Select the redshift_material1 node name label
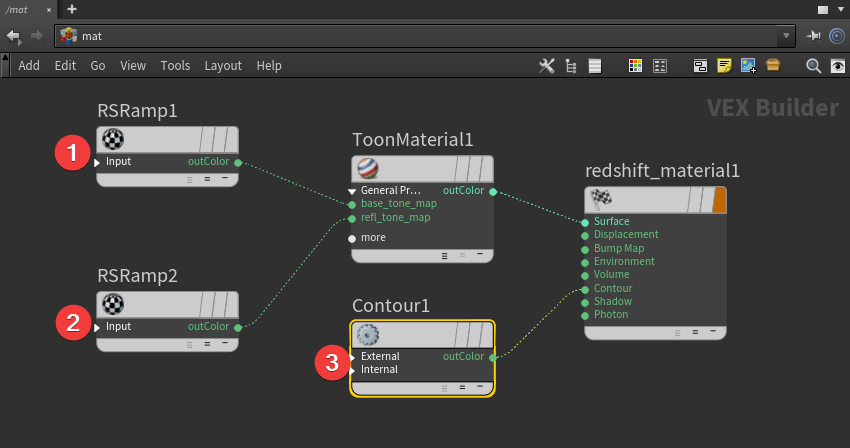850x448 pixels. 662,171
